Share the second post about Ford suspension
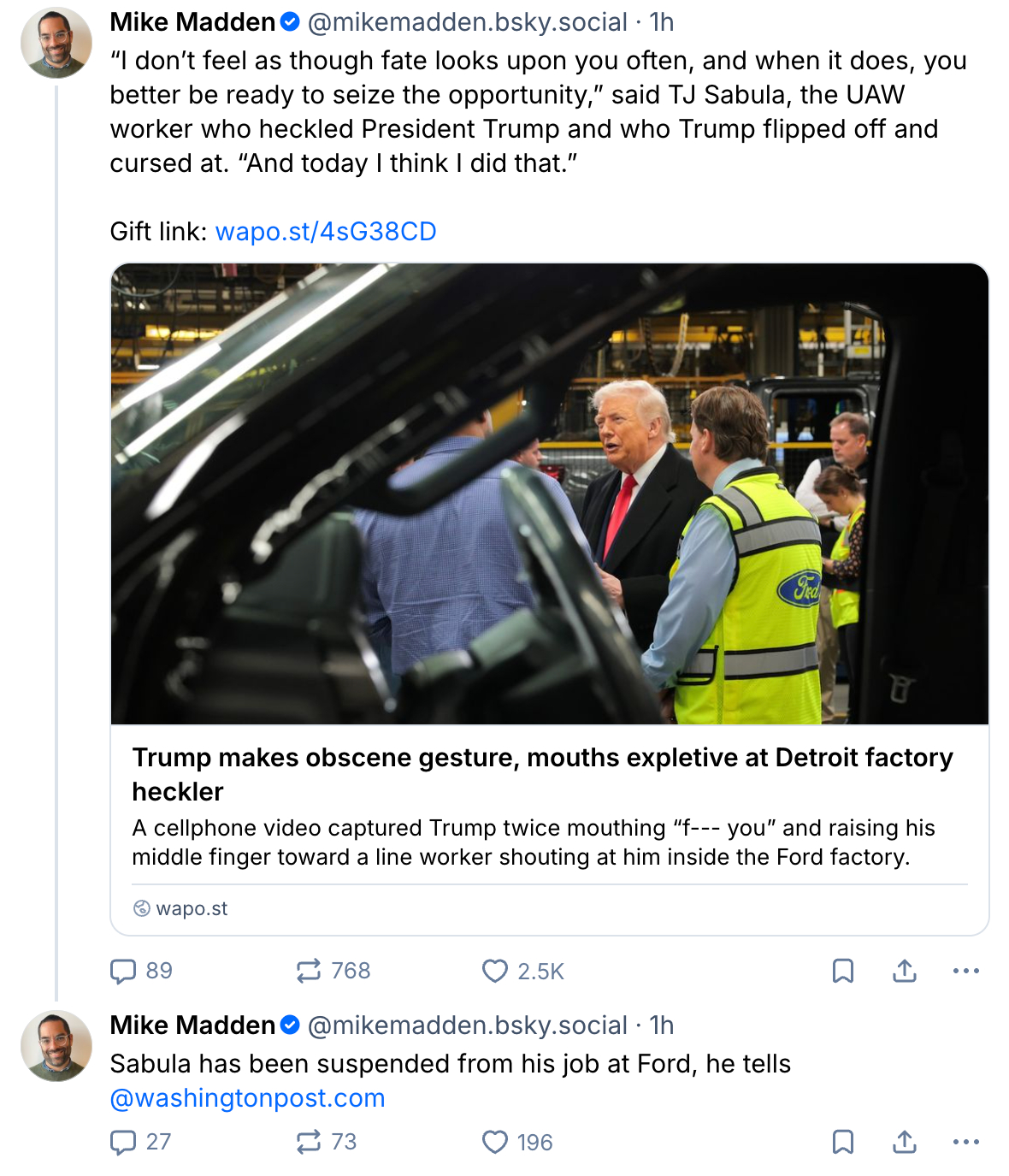The image size is (1009, 1176). (x=905, y=1142)
